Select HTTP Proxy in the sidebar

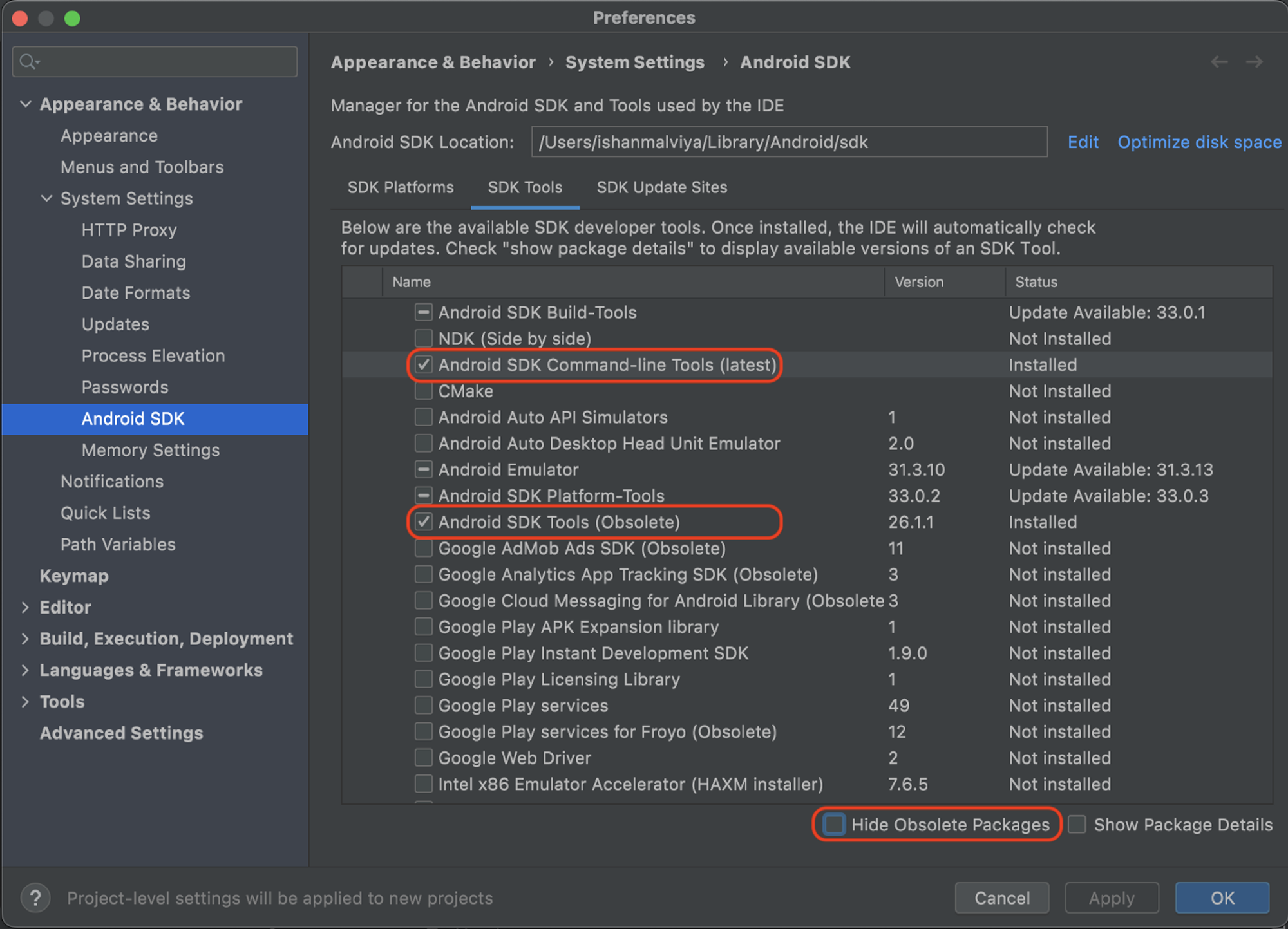tap(129, 230)
